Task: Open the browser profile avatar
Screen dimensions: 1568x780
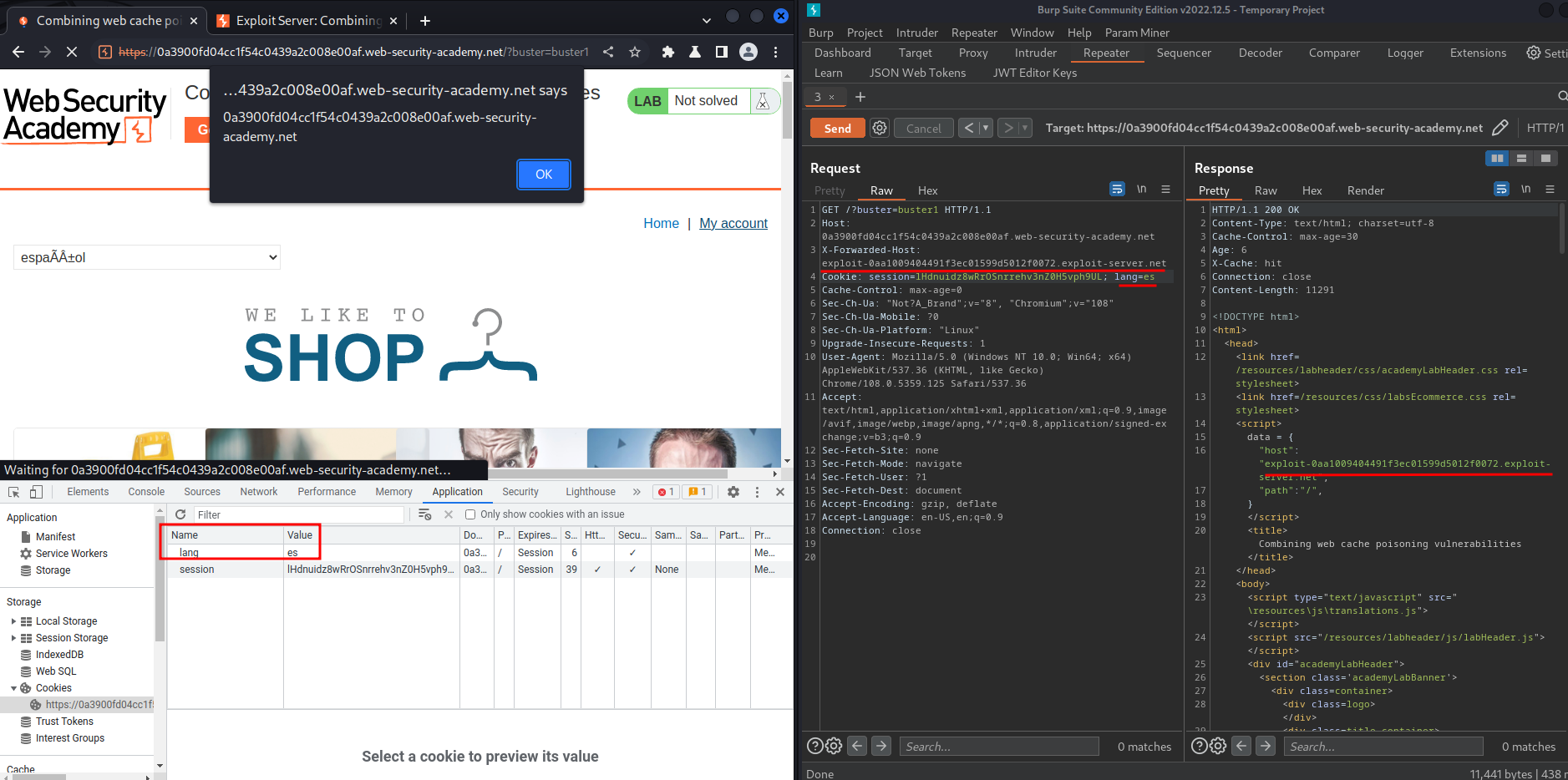Action: point(748,52)
